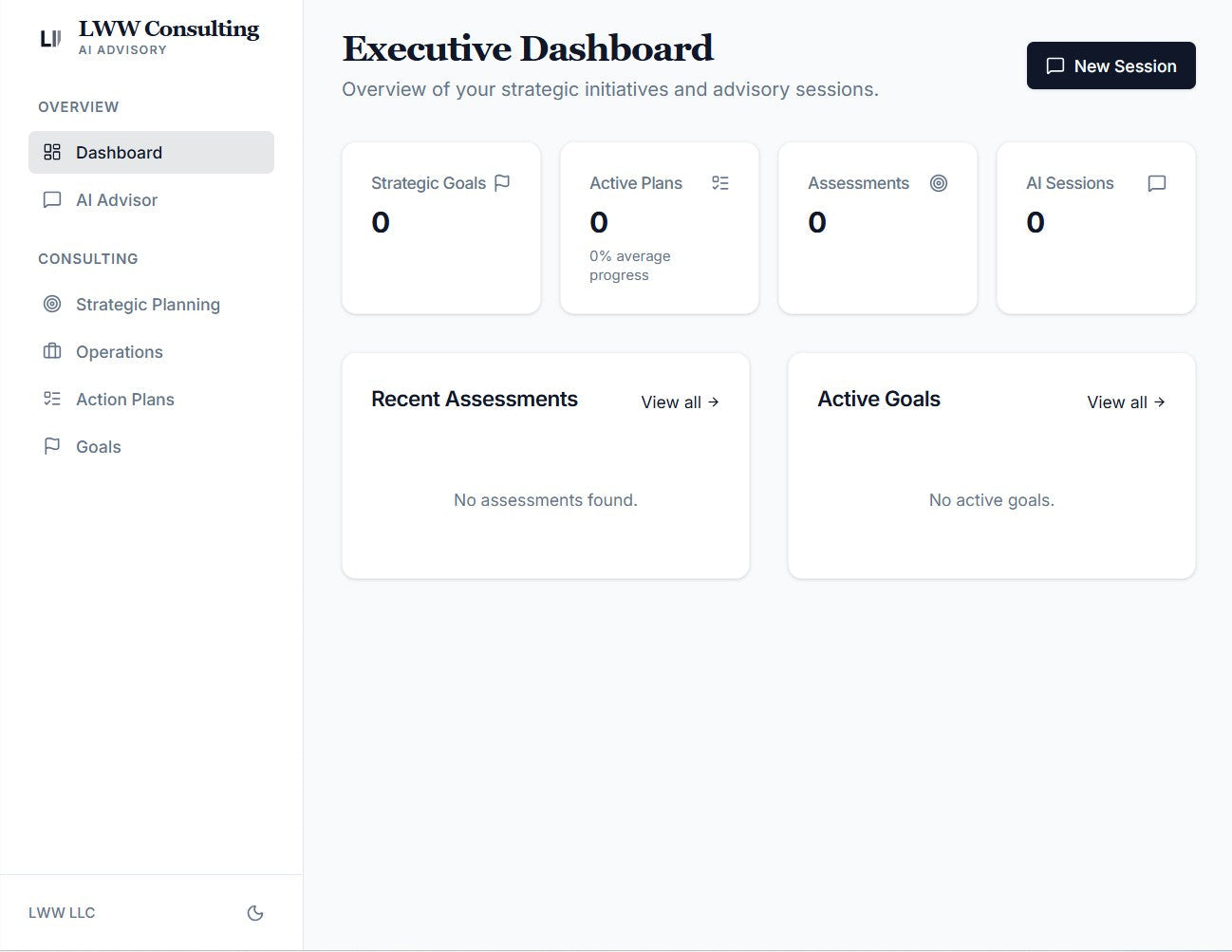Screen dimensions: 1232x952
Task: Click the LWW Consulting logo mark
Action: coord(50,38)
